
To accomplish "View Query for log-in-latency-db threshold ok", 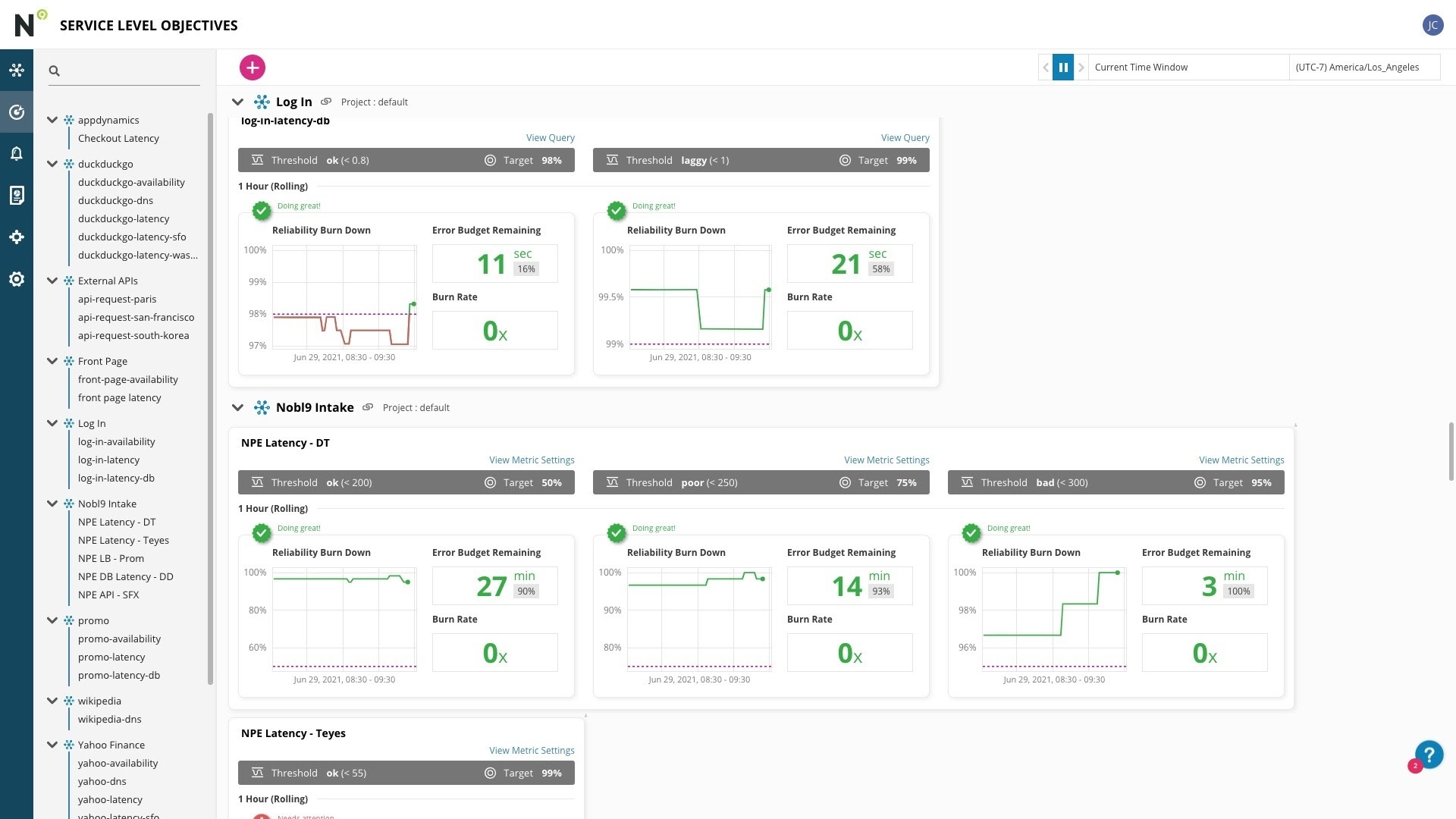I will click(550, 138).
